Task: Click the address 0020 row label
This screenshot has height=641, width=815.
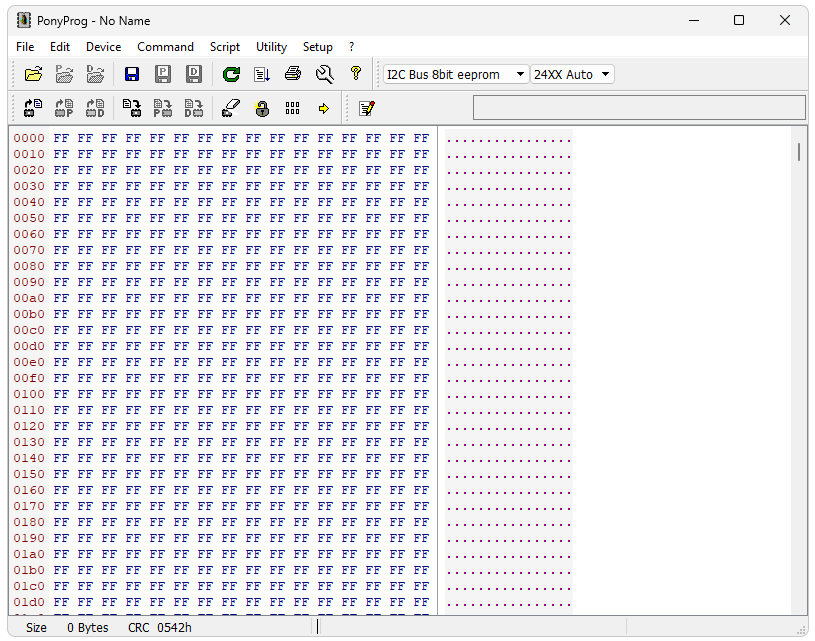Action: [x=29, y=170]
